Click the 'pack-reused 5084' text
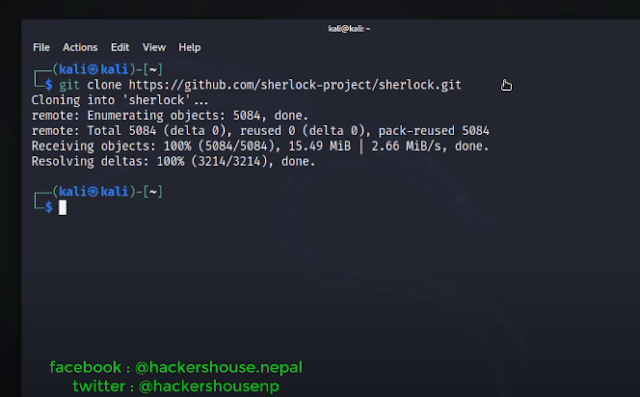640x397 pixels. pyautogui.click(x=434, y=131)
